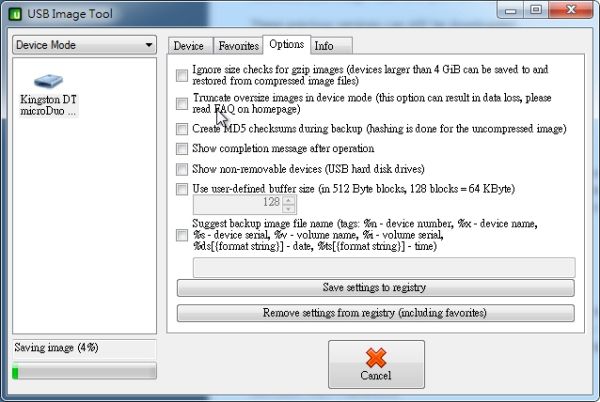The height and width of the screenshot is (402, 600).
Task: Click the 'Saving image (4%)' status text
Action: click(56, 348)
